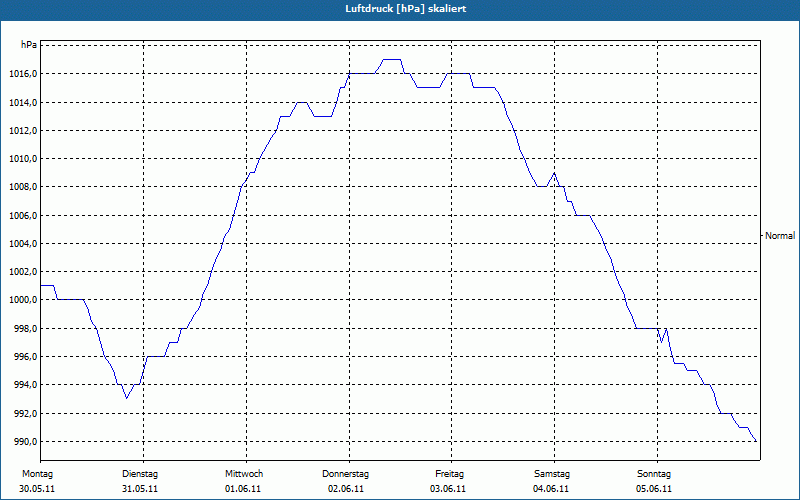Click the 992,0 axis value
Viewport: 800px width, 500px height.
pyautogui.click(x=25, y=413)
